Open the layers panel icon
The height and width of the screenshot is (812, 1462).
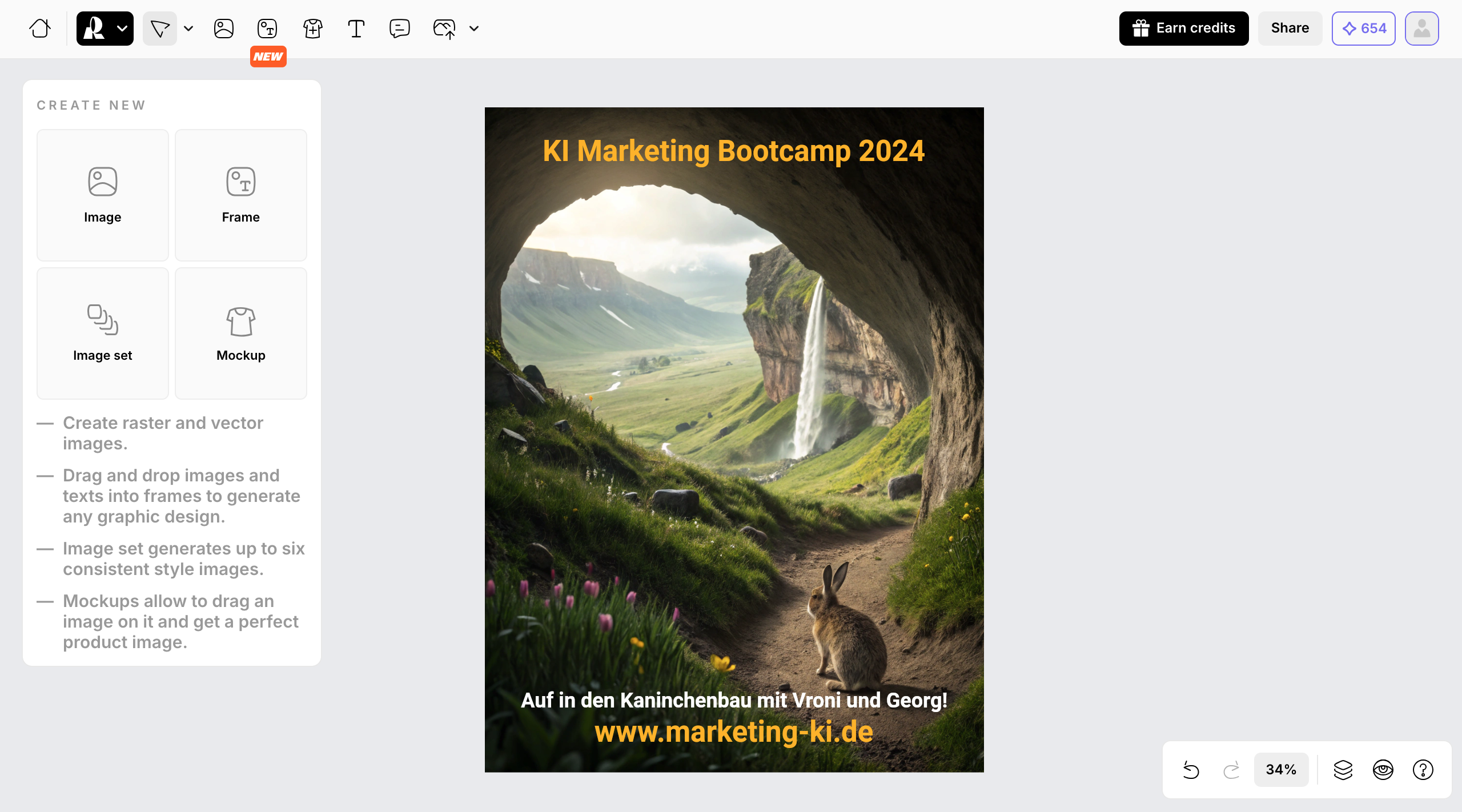tap(1343, 770)
